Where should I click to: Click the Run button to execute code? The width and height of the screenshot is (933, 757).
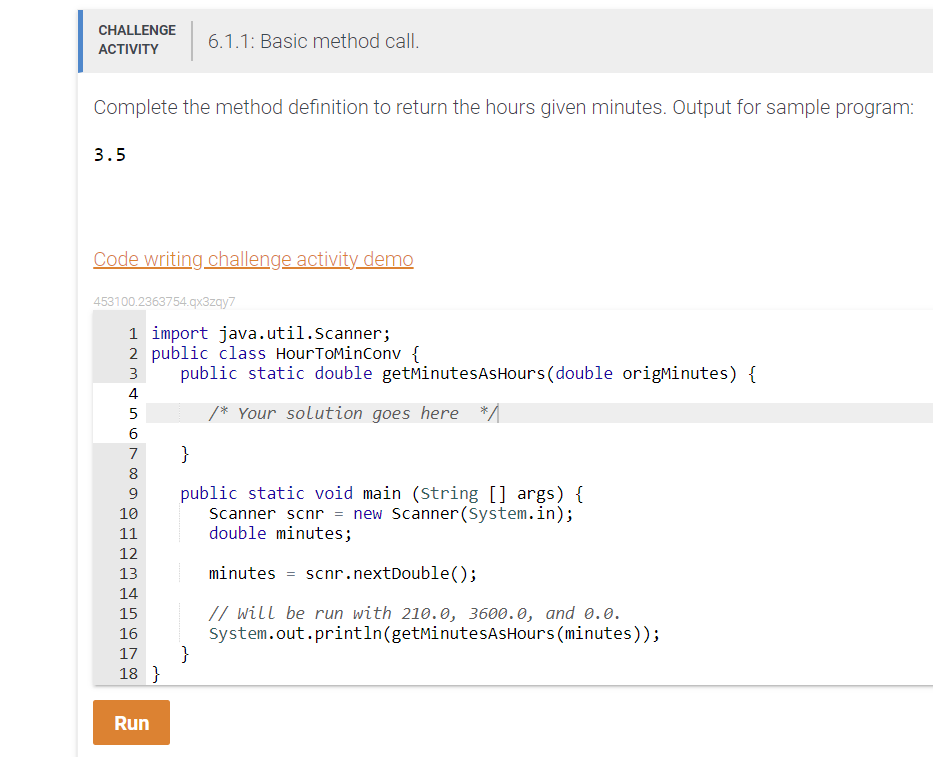pyautogui.click(x=130, y=722)
